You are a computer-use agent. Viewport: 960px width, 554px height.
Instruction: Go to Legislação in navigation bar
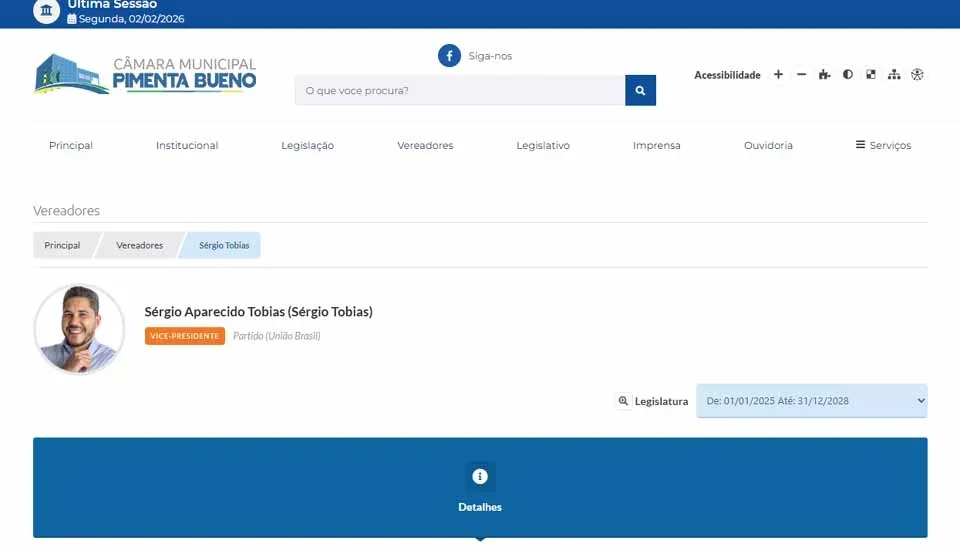307,145
